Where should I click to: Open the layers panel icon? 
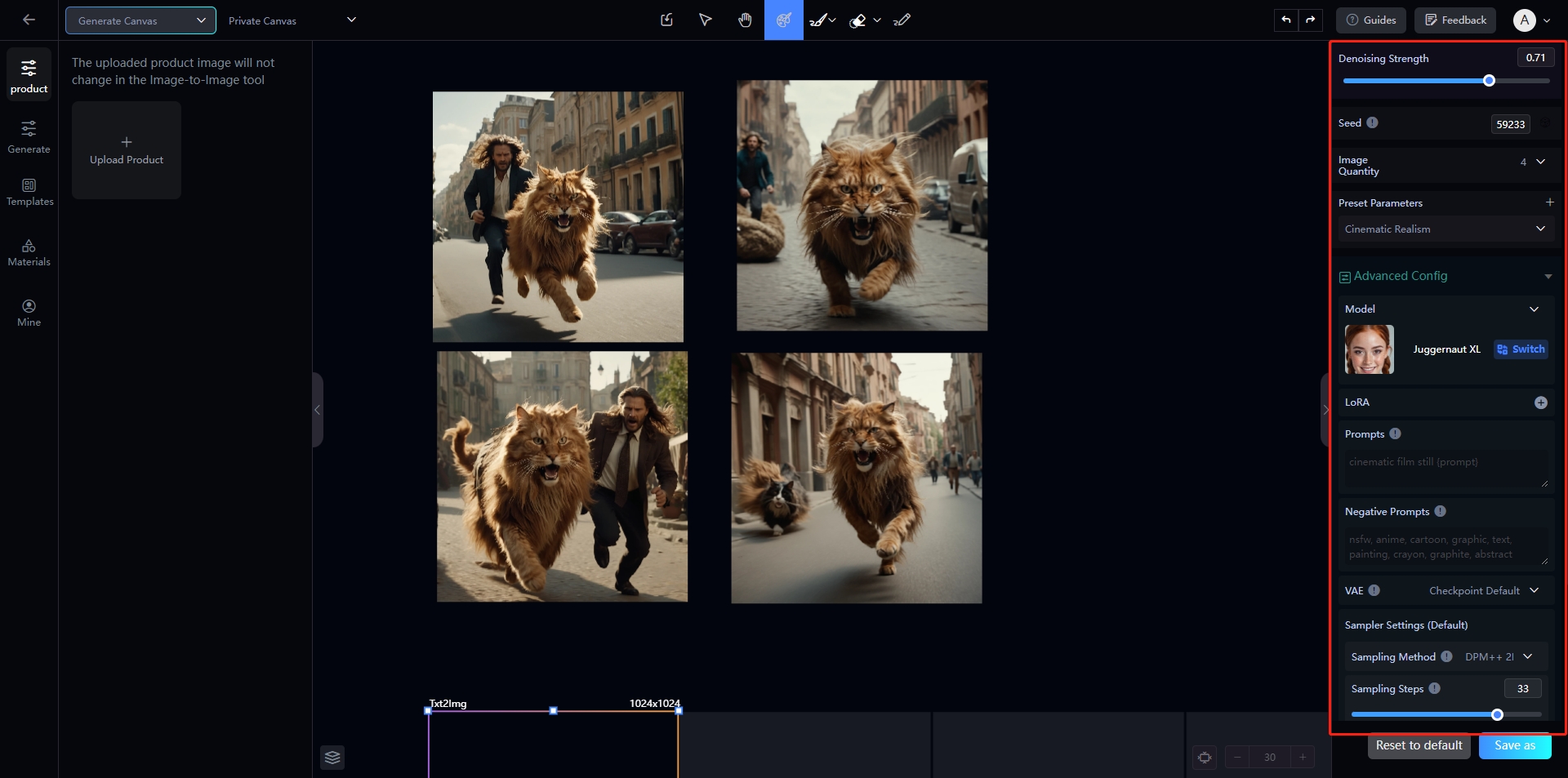pyautogui.click(x=332, y=758)
